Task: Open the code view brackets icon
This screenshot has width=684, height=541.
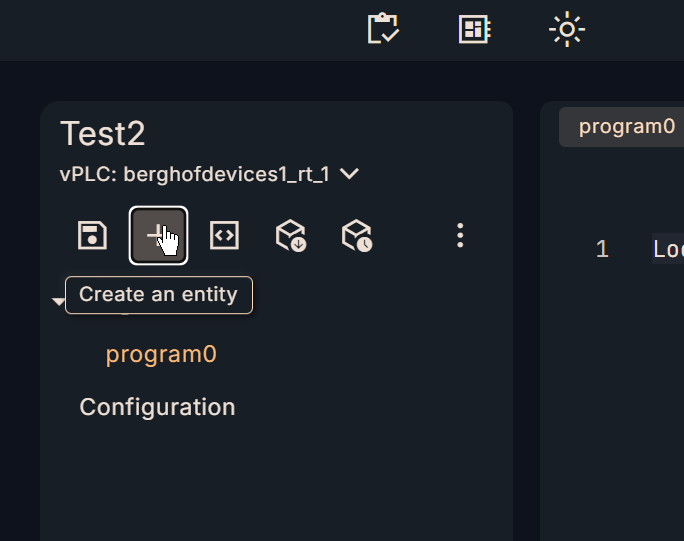Action: click(x=224, y=235)
